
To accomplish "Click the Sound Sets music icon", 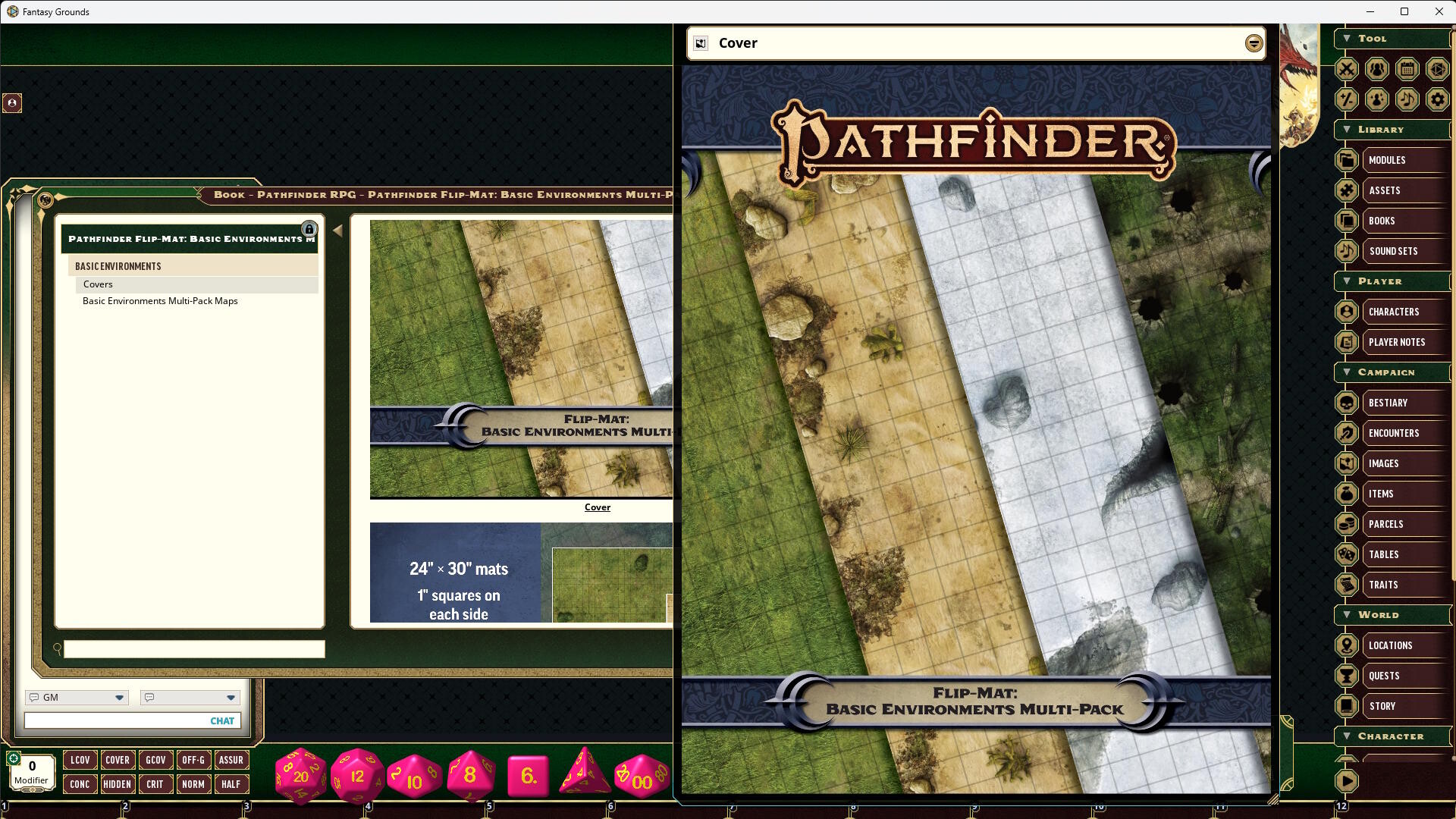I will click(1347, 251).
